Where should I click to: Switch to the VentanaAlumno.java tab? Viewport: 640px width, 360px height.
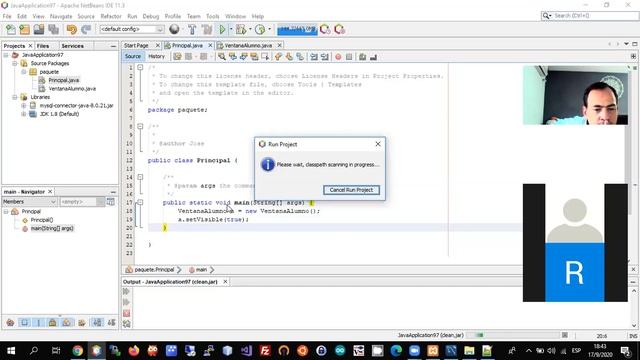[248, 45]
